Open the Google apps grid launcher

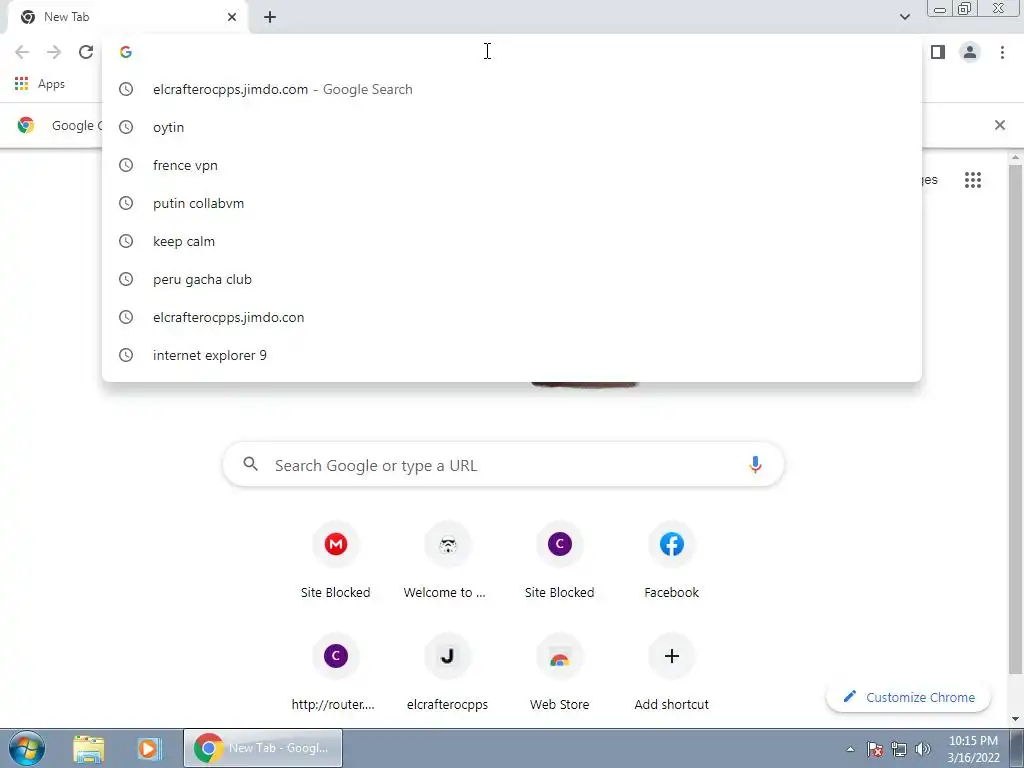click(x=972, y=180)
